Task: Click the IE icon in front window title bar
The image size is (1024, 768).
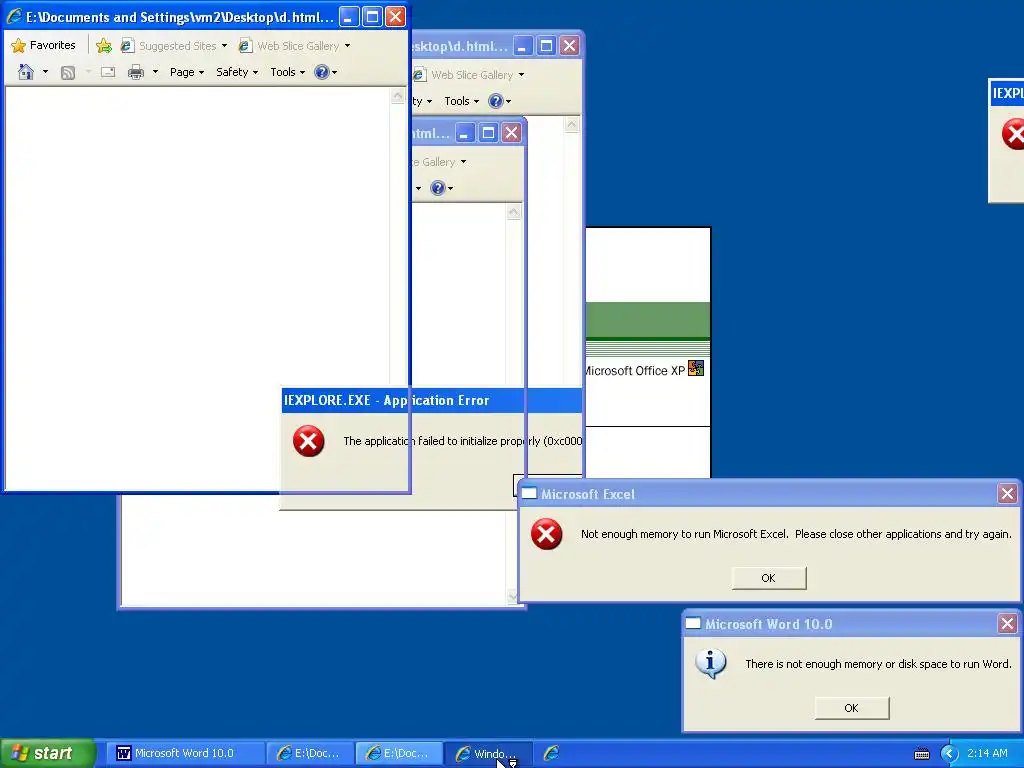Action: [x=14, y=16]
